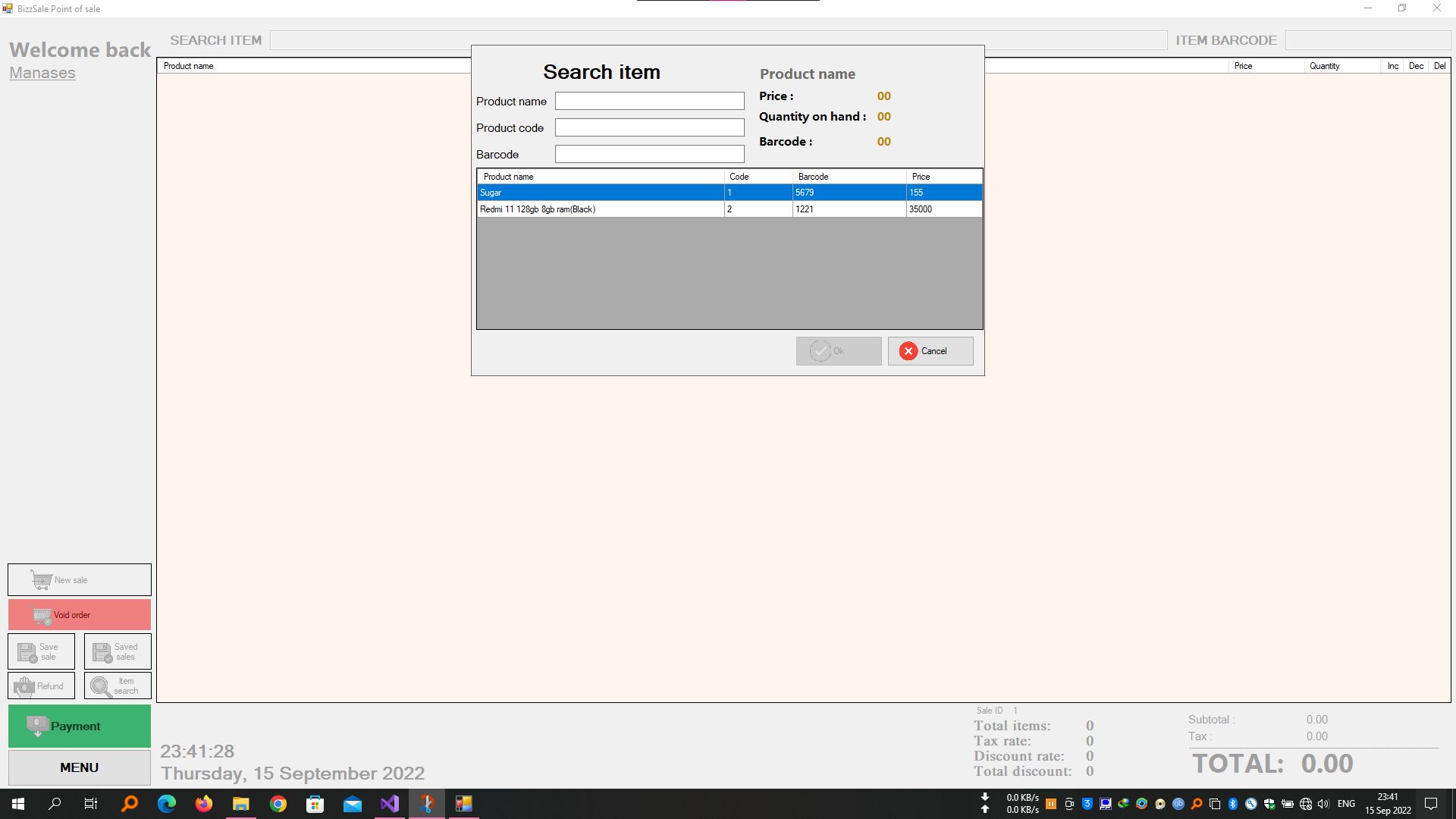
Task: Click the Refund button
Action: pos(41,686)
